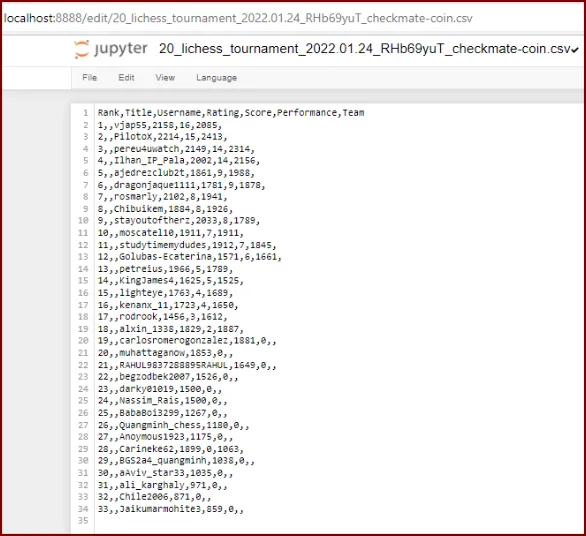Click the line with ajedrezclub2t
Screen dimensions: 586x536
coord(176,173)
